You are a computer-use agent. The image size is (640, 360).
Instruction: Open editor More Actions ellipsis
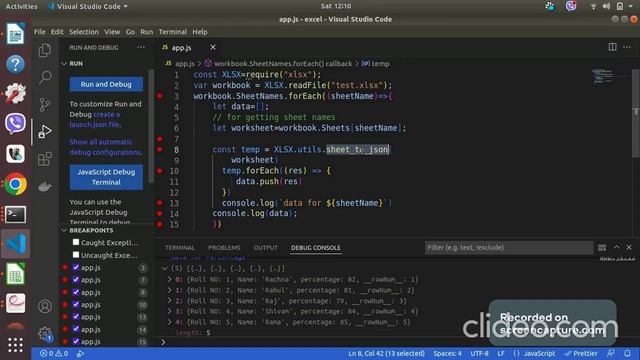coord(627,47)
